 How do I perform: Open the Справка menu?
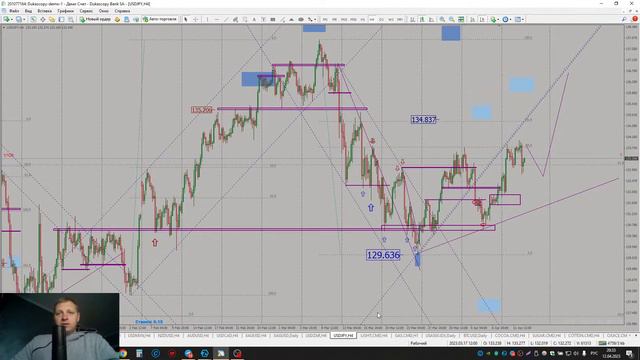122,11
